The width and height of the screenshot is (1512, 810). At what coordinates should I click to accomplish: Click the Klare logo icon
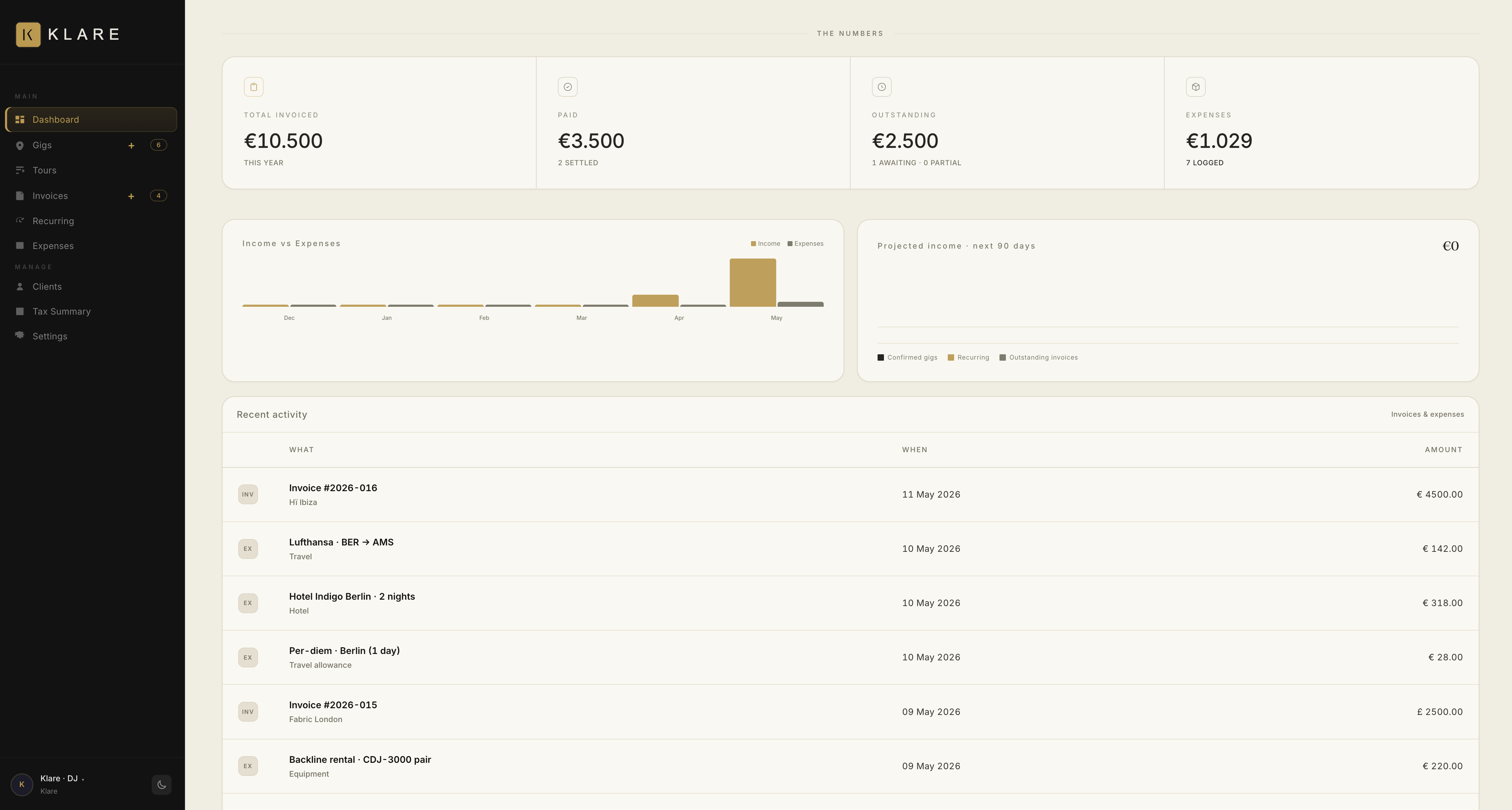tap(28, 34)
